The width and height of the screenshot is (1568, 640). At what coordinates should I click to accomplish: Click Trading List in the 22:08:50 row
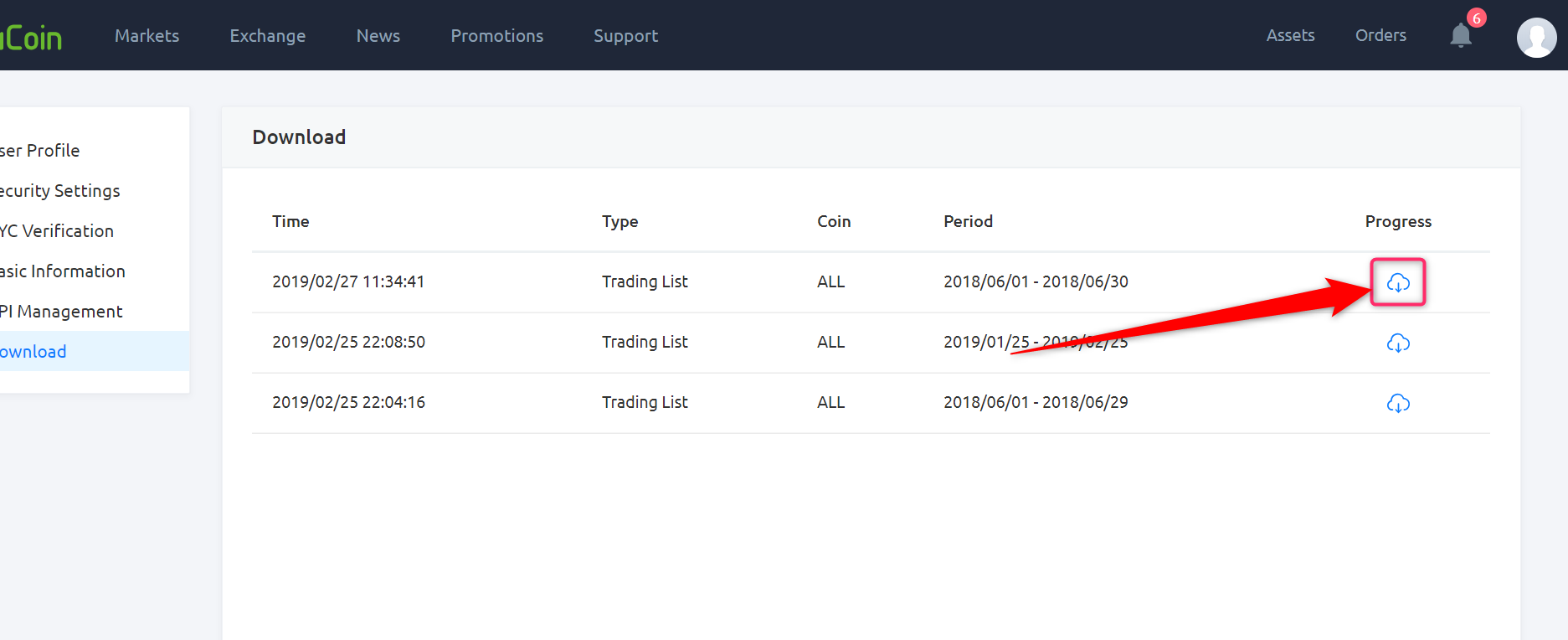point(645,343)
